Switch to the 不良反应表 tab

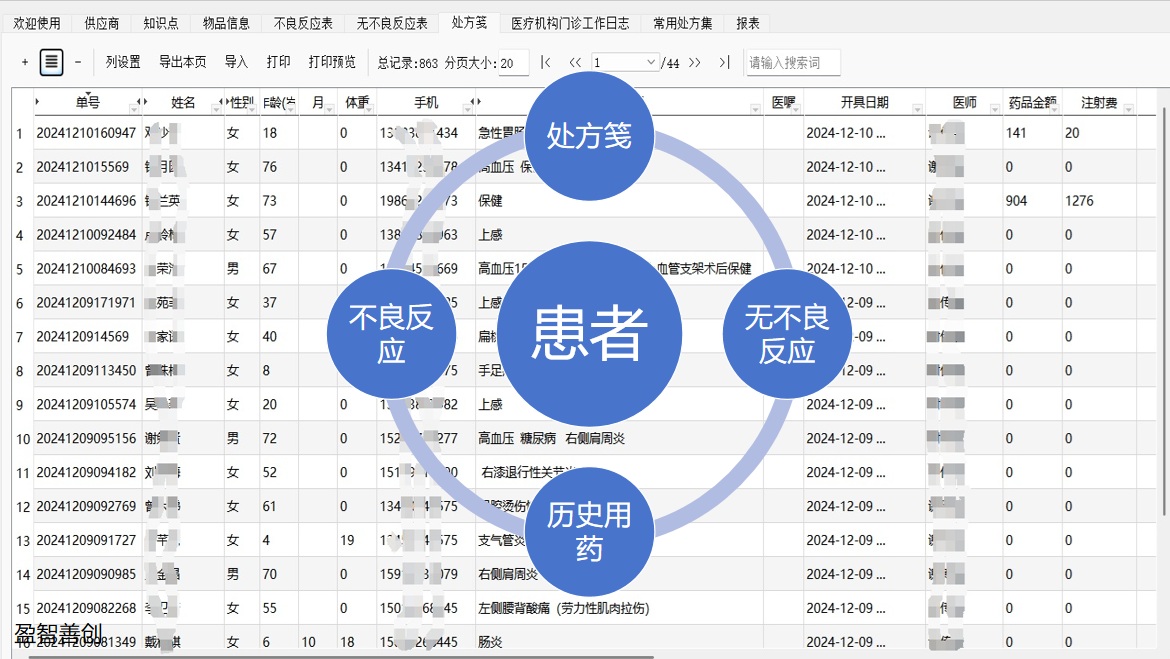pos(304,23)
